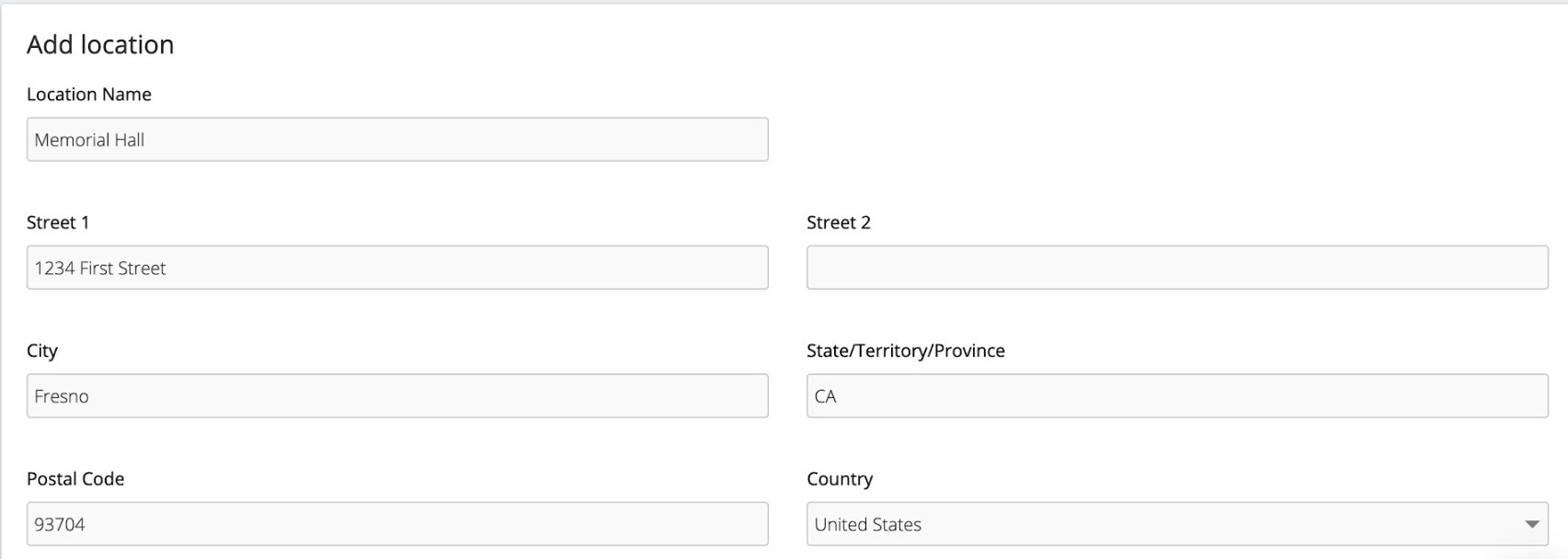Click the 'Postal Code' label

click(x=75, y=479)
